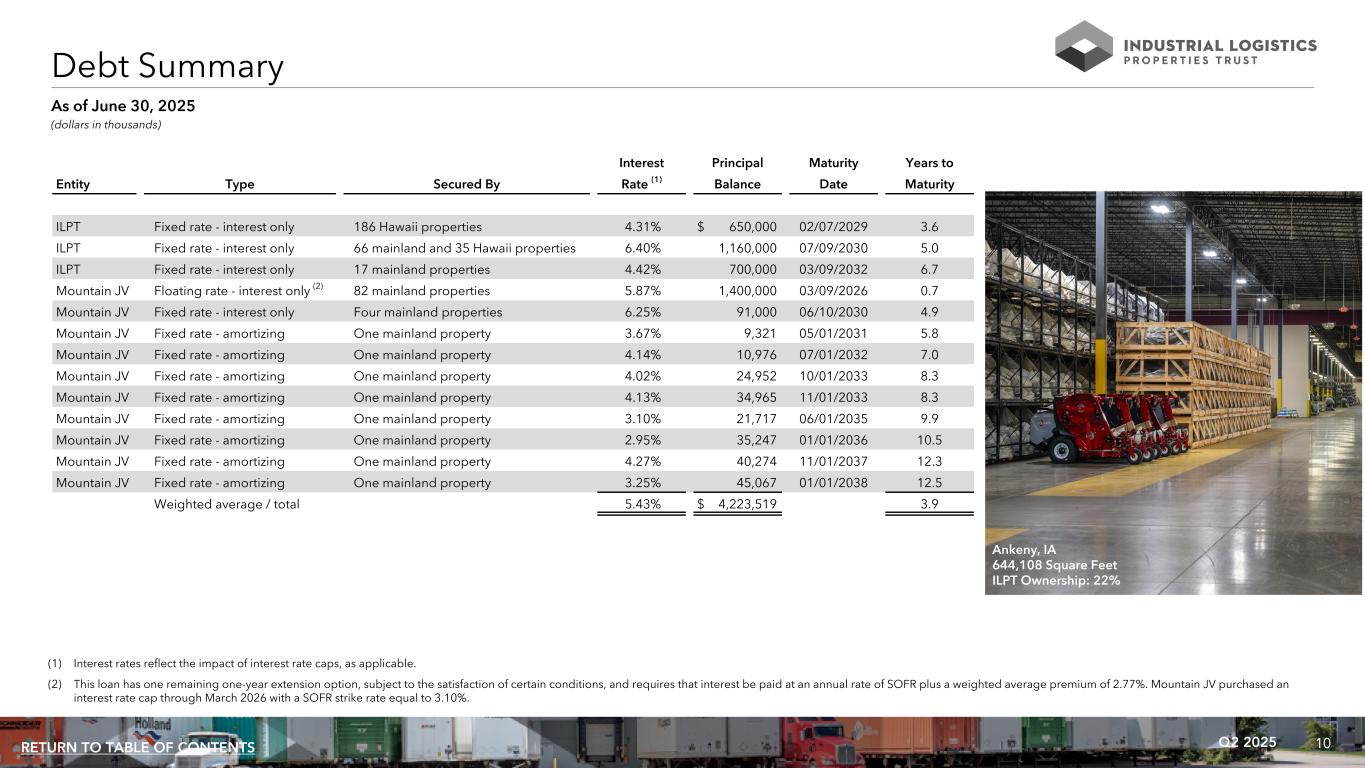Click the Maturity Date column header
1365x768 pixels.
coord(833,173)
